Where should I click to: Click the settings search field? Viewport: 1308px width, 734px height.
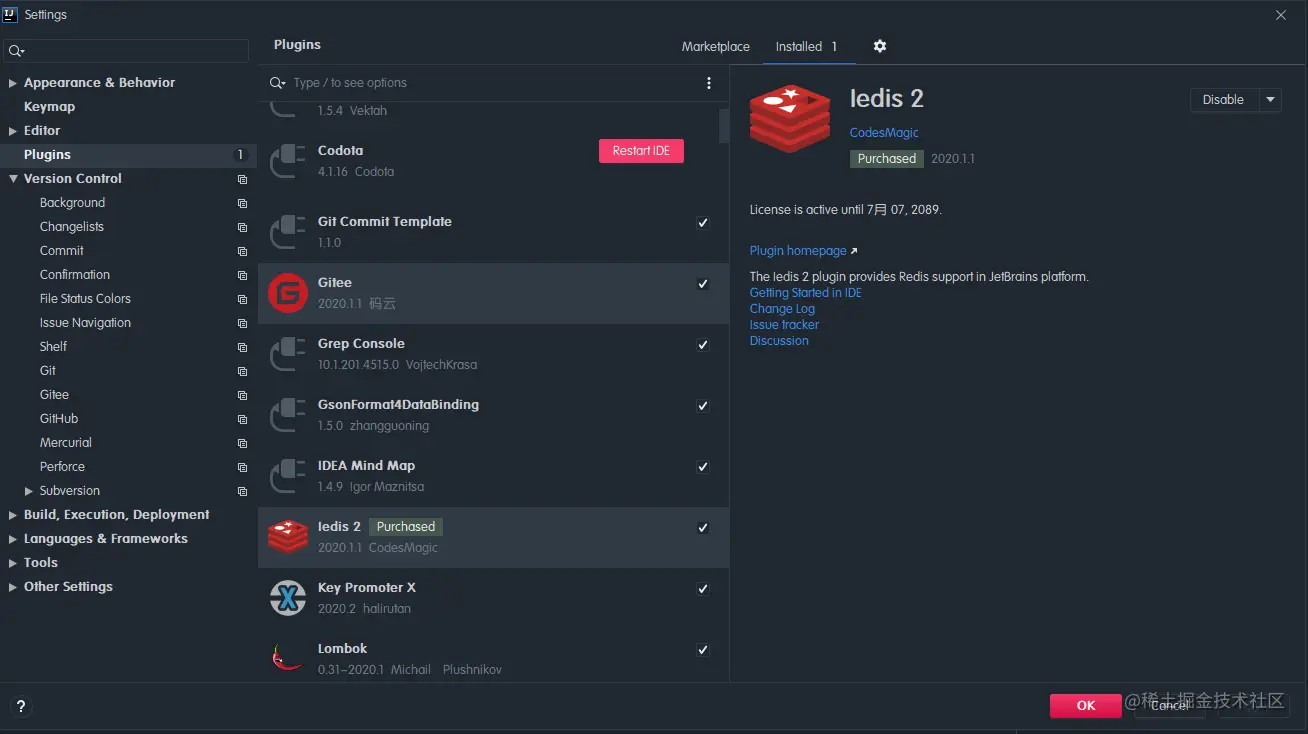coord(127,51)
